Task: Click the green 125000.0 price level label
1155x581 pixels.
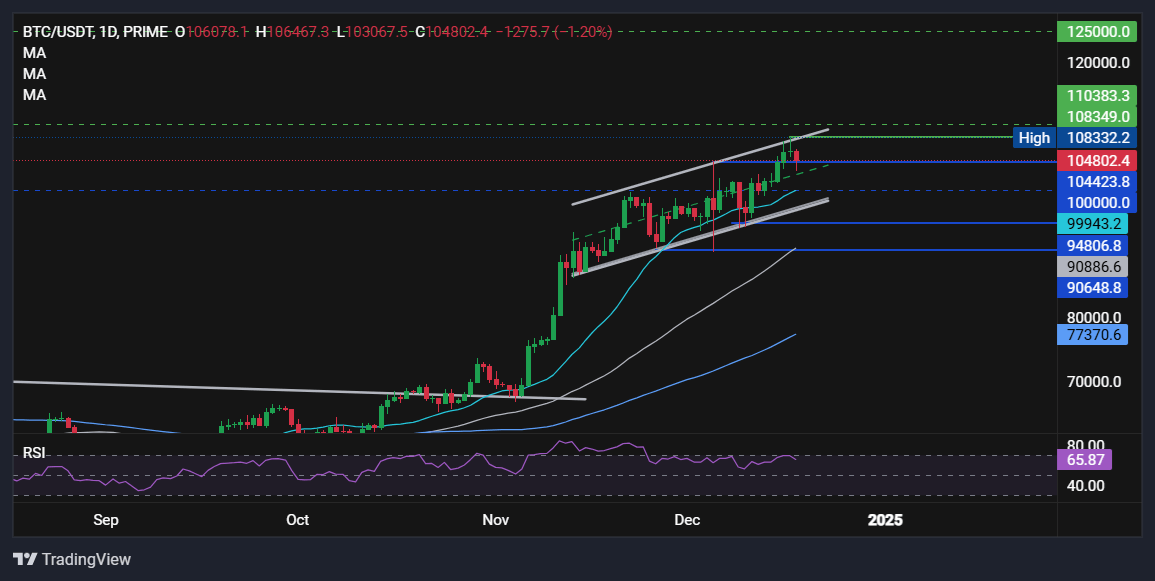Action: tap(1093, 31)
